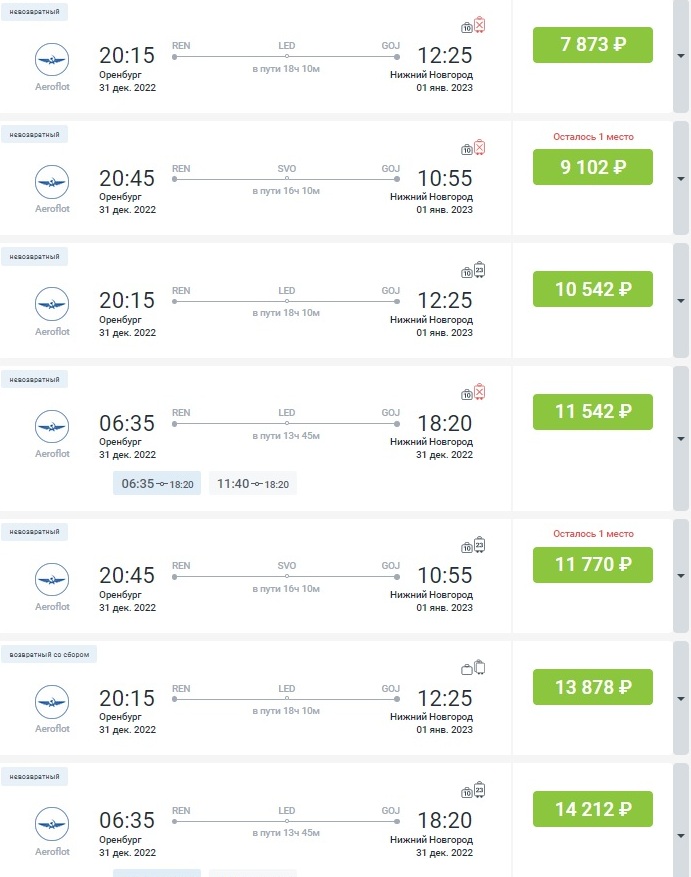Click the 'возвратный со сбором' fare tag
Screen dimensions: 691x877
(x=49, y=655)
